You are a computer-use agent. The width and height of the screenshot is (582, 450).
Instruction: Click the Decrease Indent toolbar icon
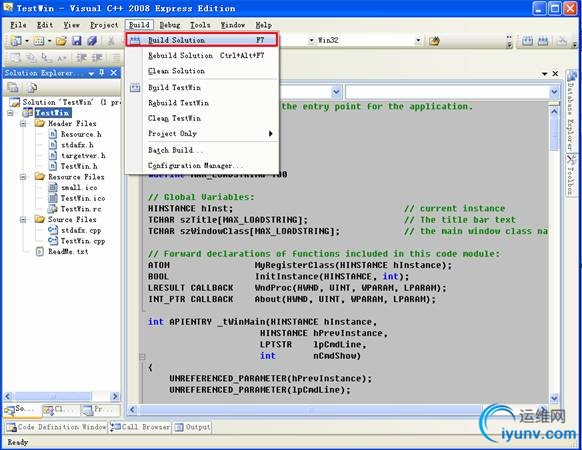(x=82, y=58)
